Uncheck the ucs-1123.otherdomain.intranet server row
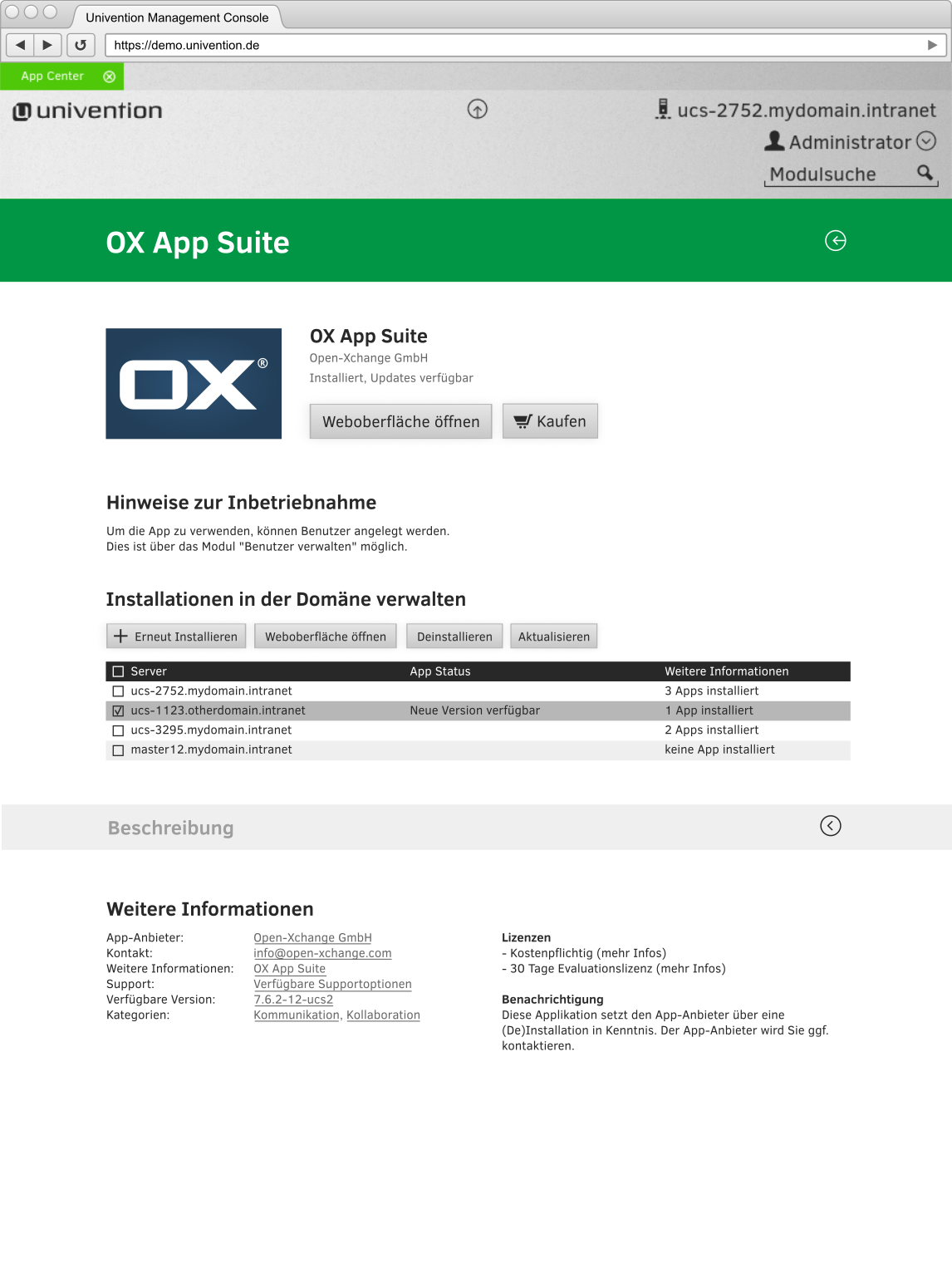The width and height of the screenshot is (952, 1273). (x=118, y=710)
